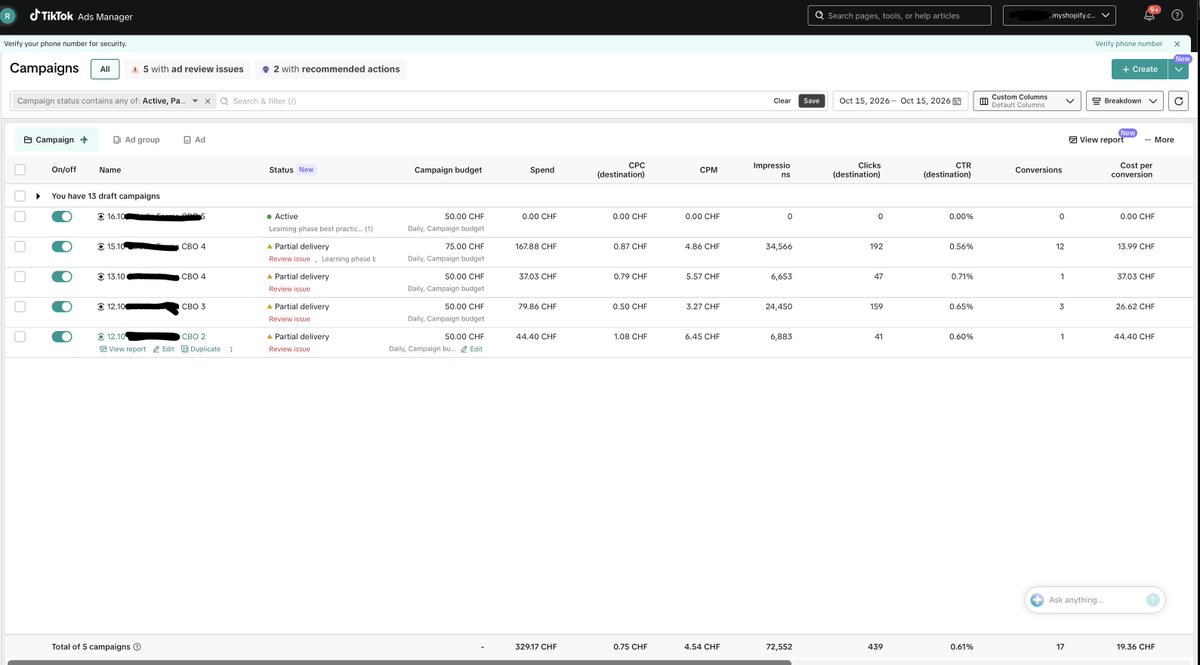Screen dimensions: 1200x665
Task: Switch to the Ad group tab
Action: coord(136,140)
